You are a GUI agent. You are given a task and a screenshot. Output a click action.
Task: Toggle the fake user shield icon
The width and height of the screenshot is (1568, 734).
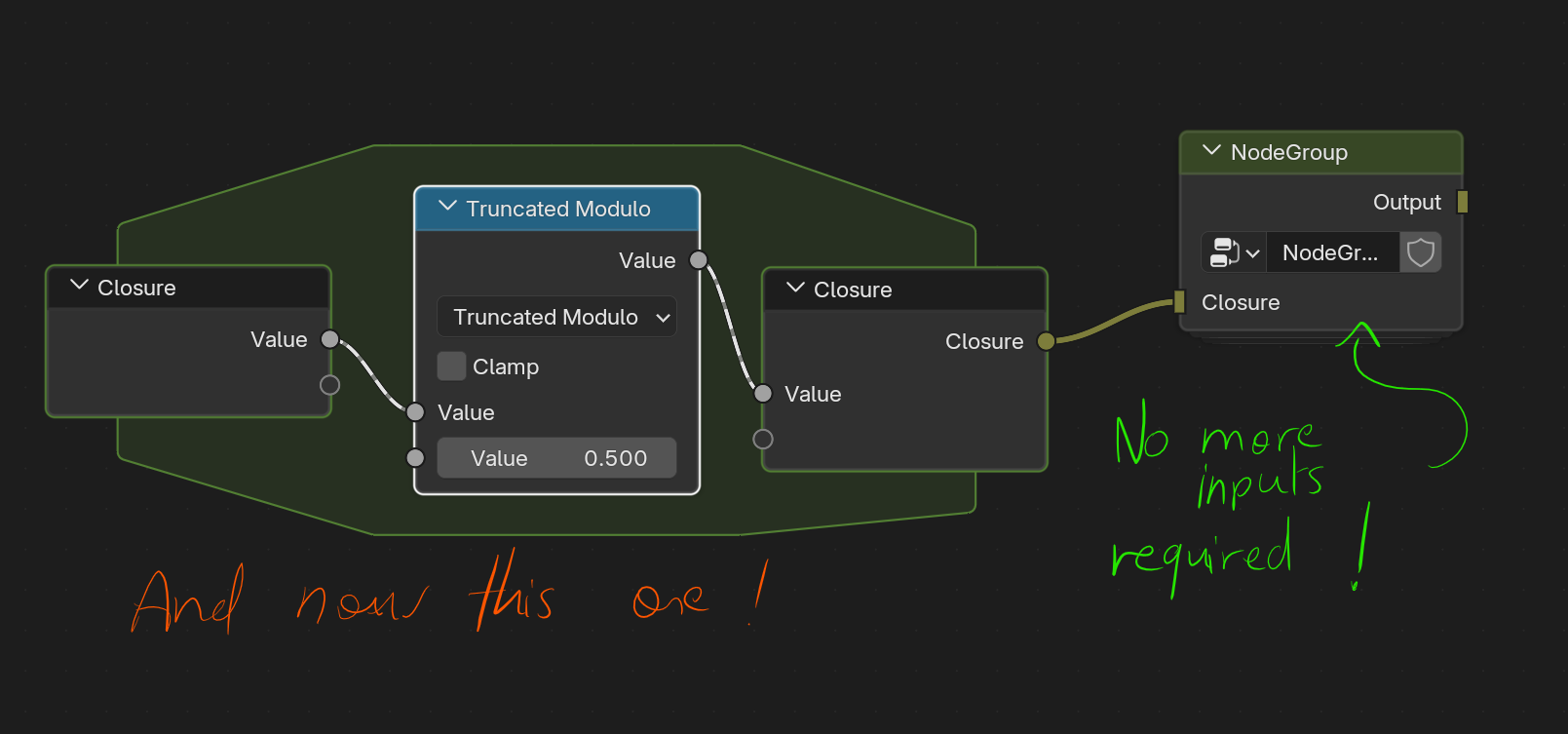[1421, 252]
